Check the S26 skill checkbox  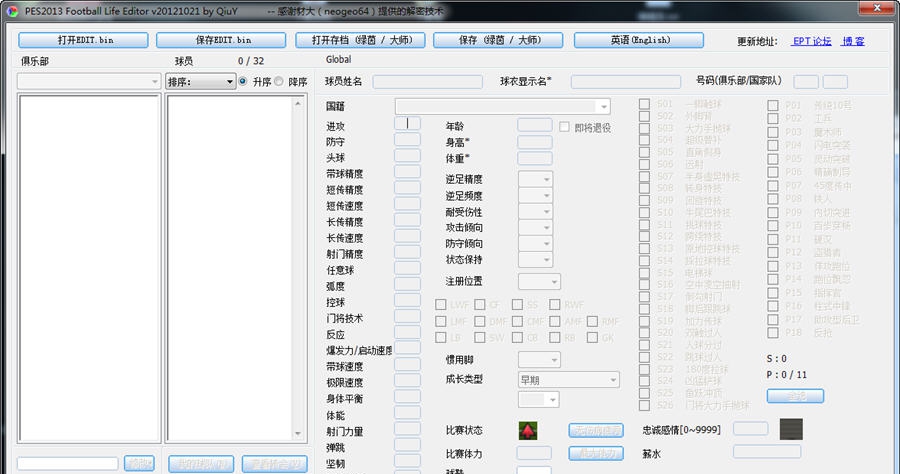click(x=645, y=405)
